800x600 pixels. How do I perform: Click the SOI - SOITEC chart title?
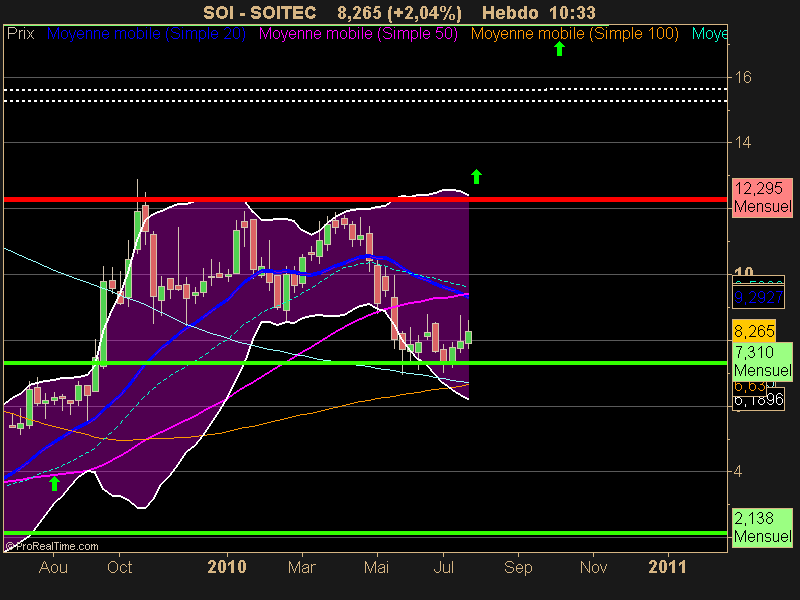[x=260, y=12]
